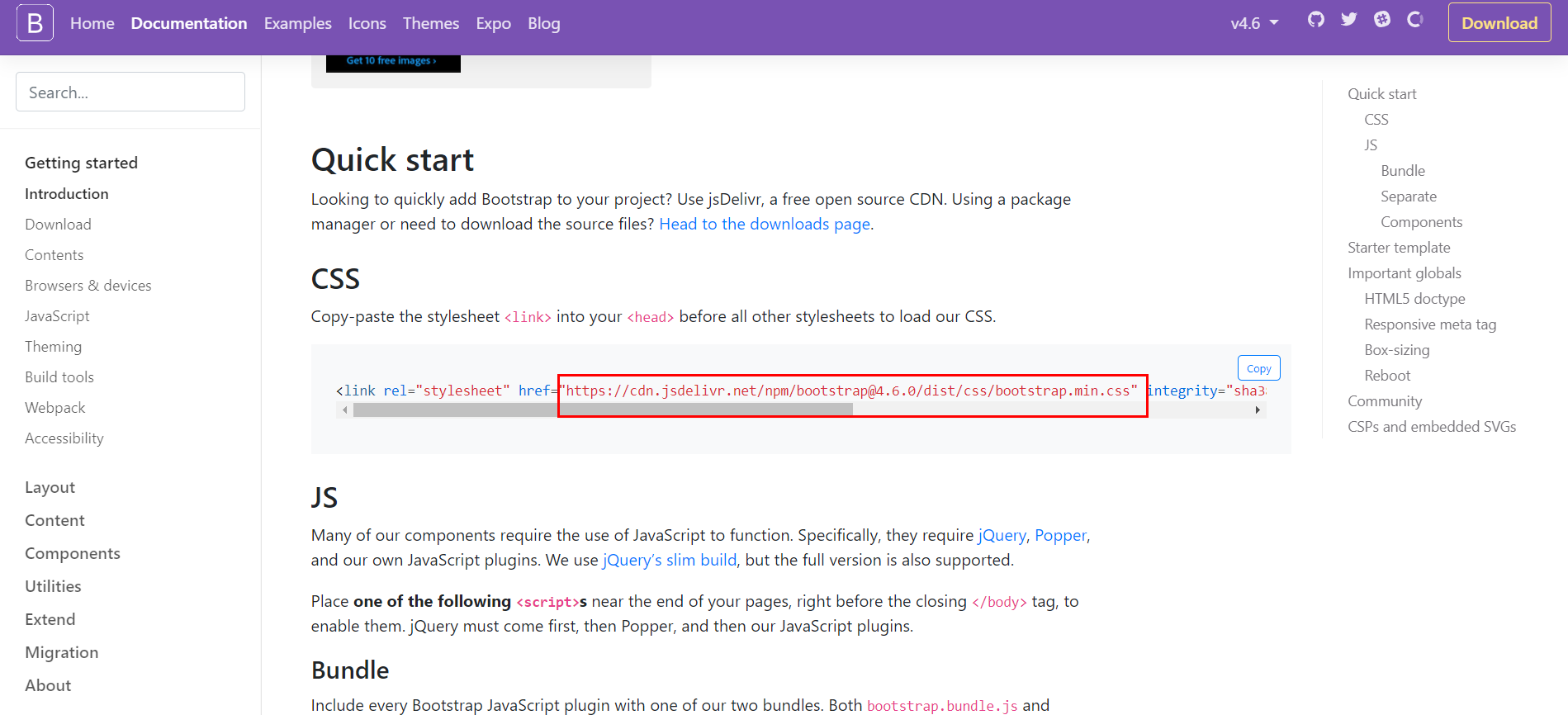Open the Open Collective icon link
The image size is (1568, 715).
pyautogui.click(x=1415, y=19)
